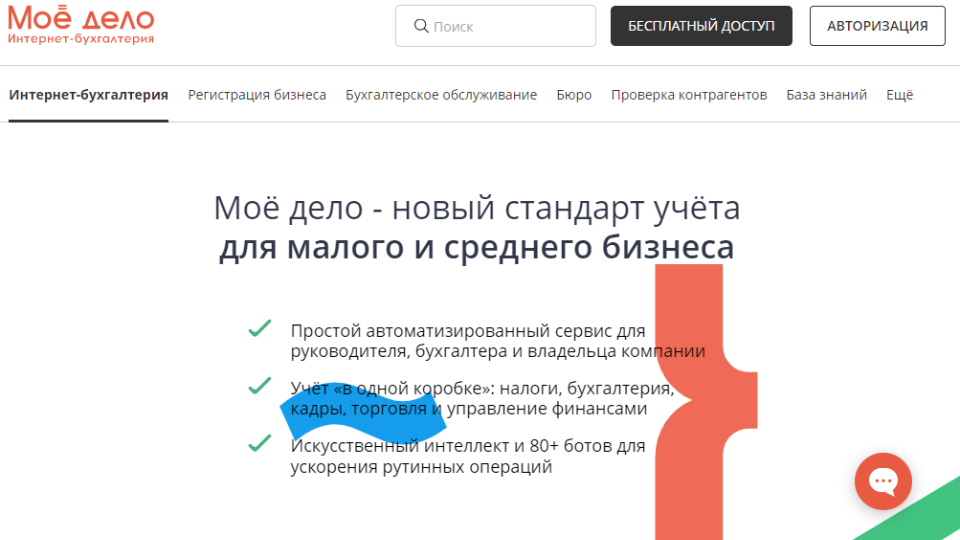Visit the База знаний section

[827, 95]
